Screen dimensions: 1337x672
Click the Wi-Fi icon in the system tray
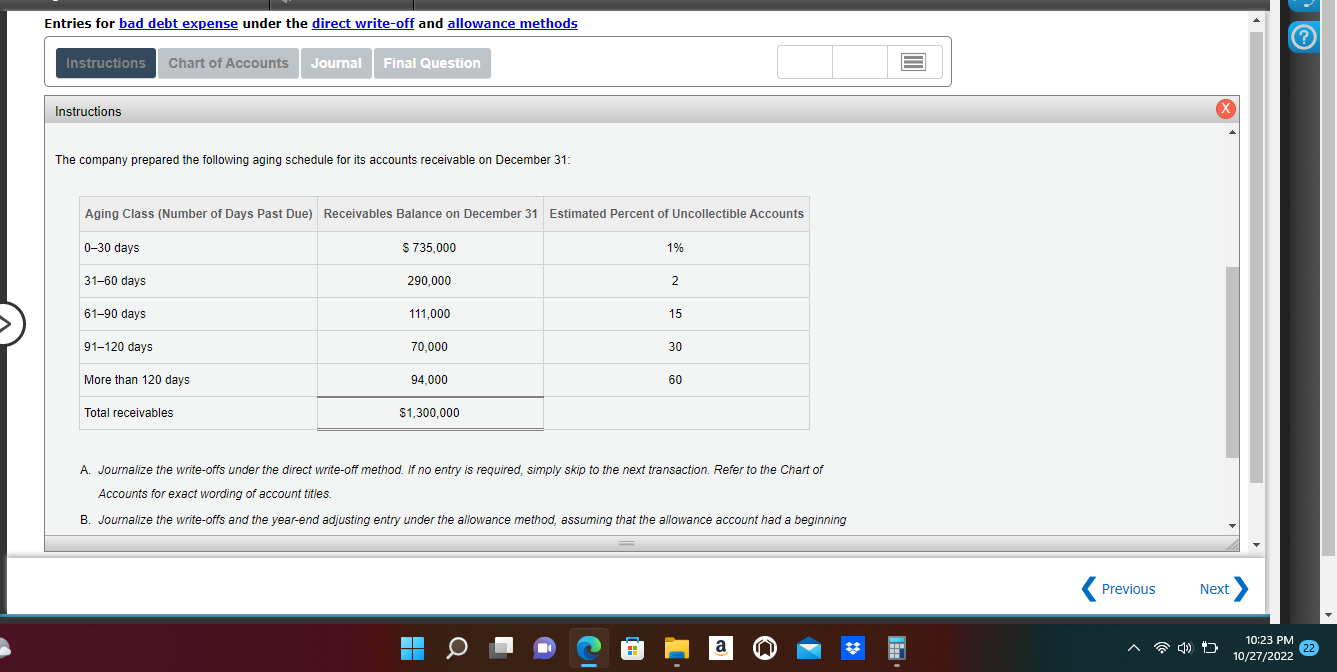(x=1162, y=648)
